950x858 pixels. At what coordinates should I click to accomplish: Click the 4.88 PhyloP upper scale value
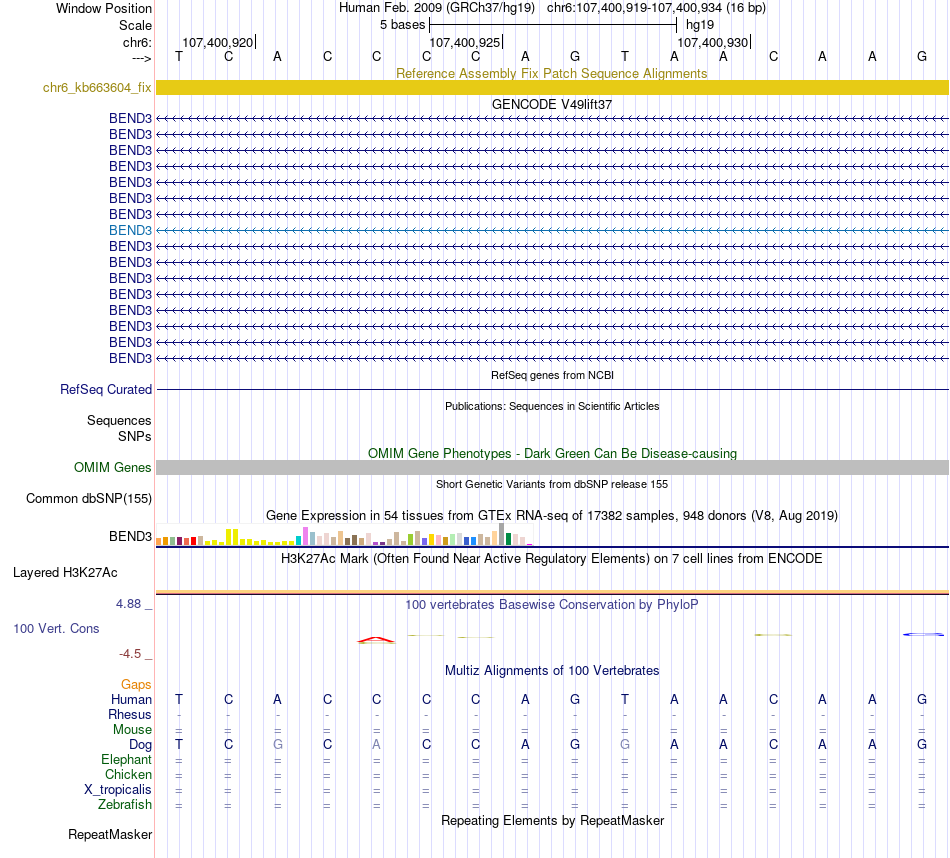pos(128,604)
